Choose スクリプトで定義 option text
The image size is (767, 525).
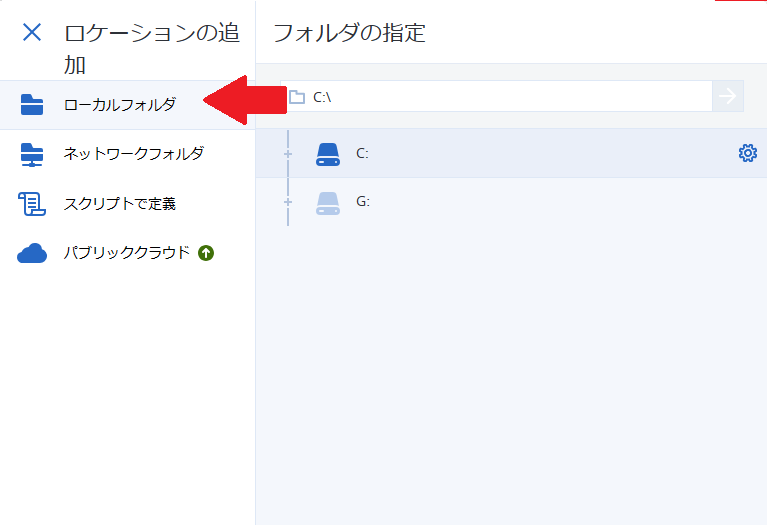click(x=120, y=204)
